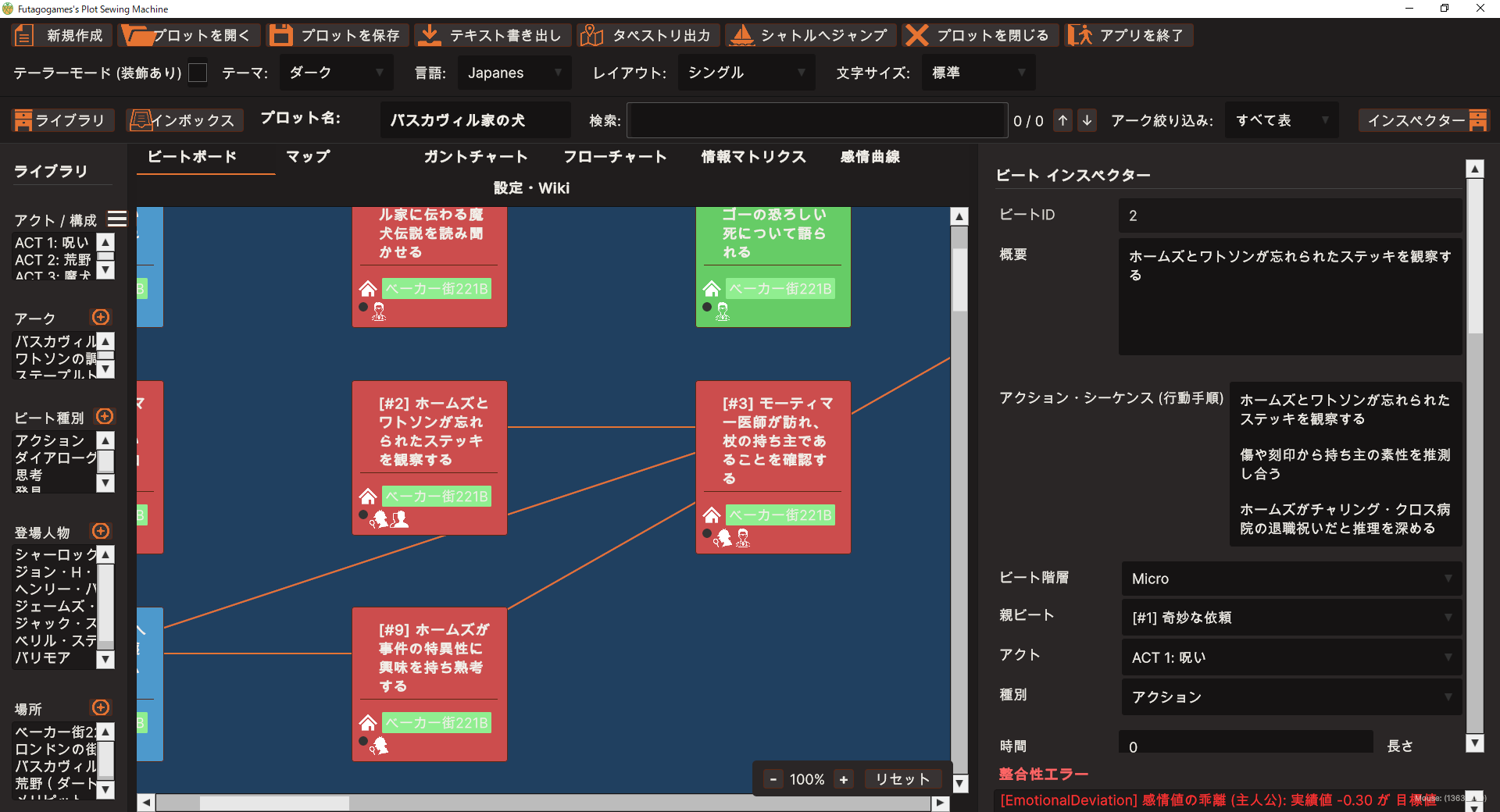Click character icons on beat #2 card
The image size is (1500, 812).
(x=389, y=518)
